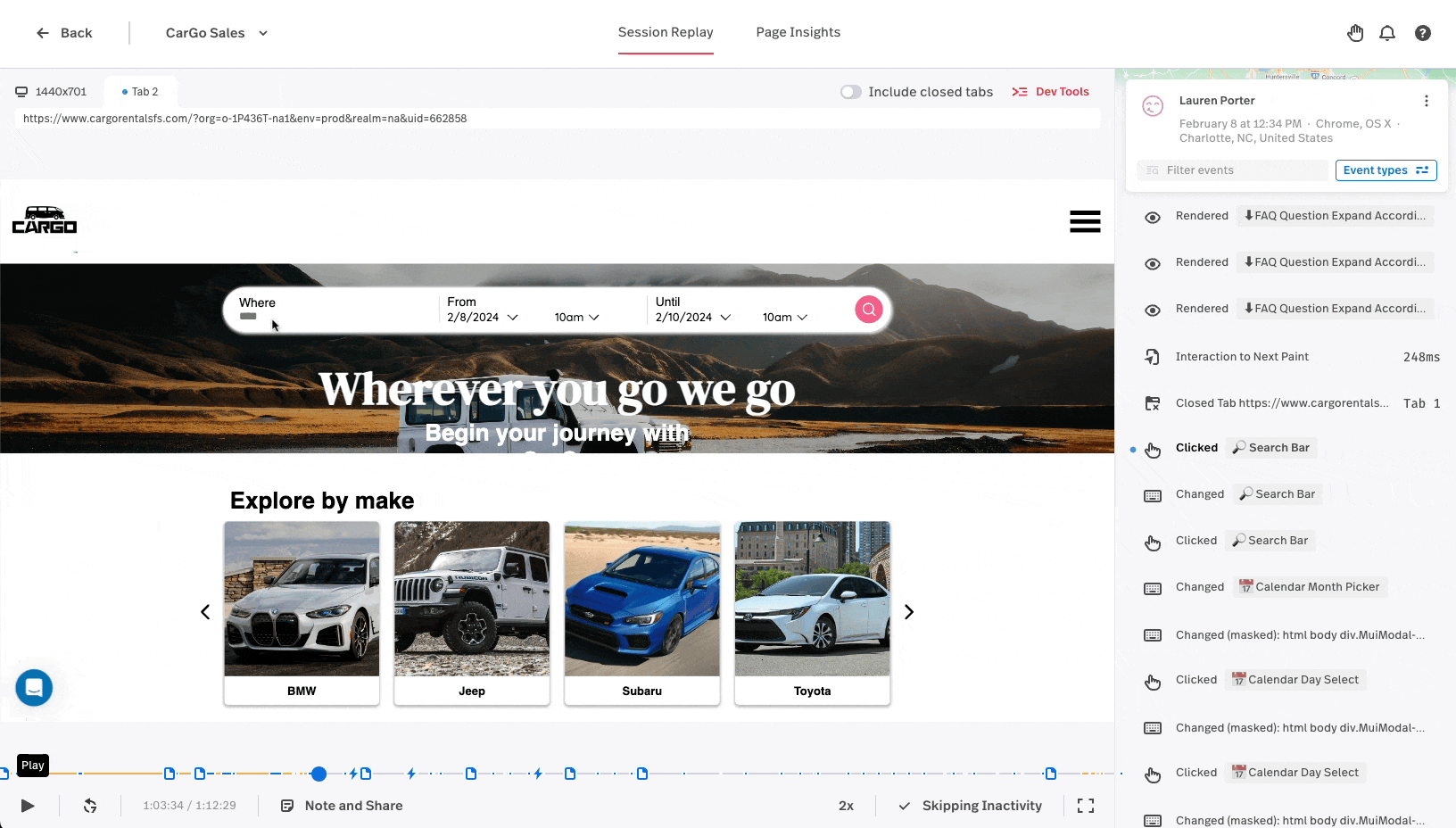Open the hamburger menu on CarGo site

1084,221
